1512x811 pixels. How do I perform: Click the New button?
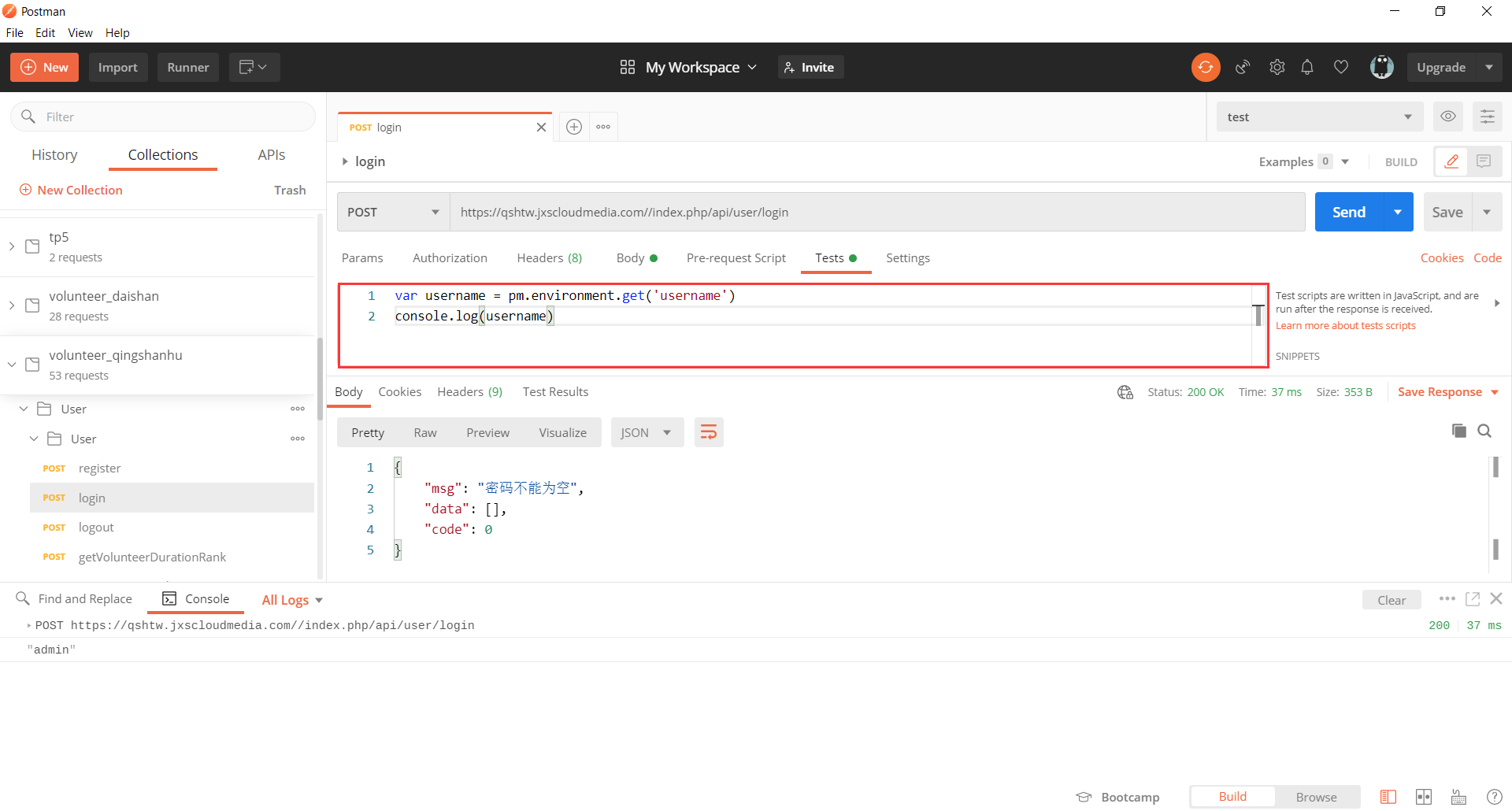[x=44, y=67]
